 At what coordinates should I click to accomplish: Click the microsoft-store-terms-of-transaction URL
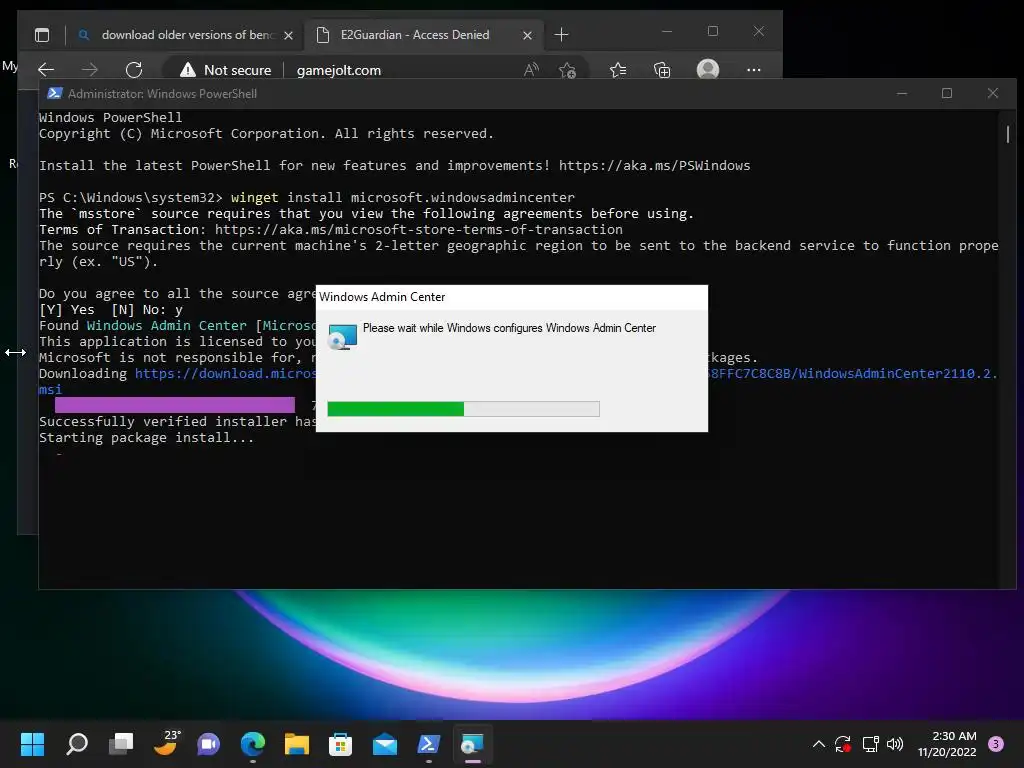[x=419, y=229]
